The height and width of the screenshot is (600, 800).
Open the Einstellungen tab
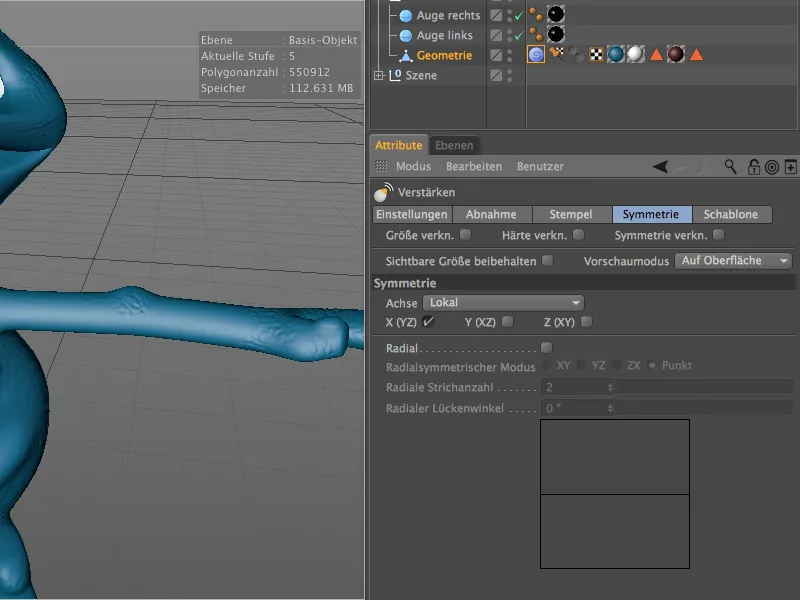412,214
